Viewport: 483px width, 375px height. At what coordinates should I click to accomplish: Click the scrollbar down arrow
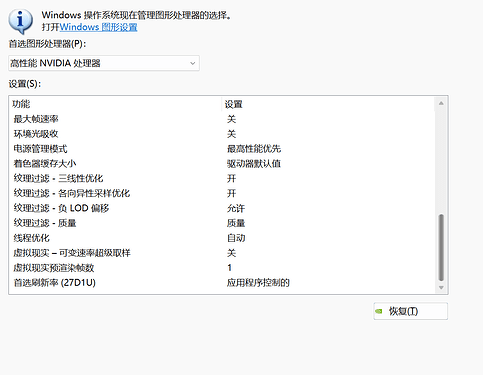pyautogui.click(x=441, y=287)
